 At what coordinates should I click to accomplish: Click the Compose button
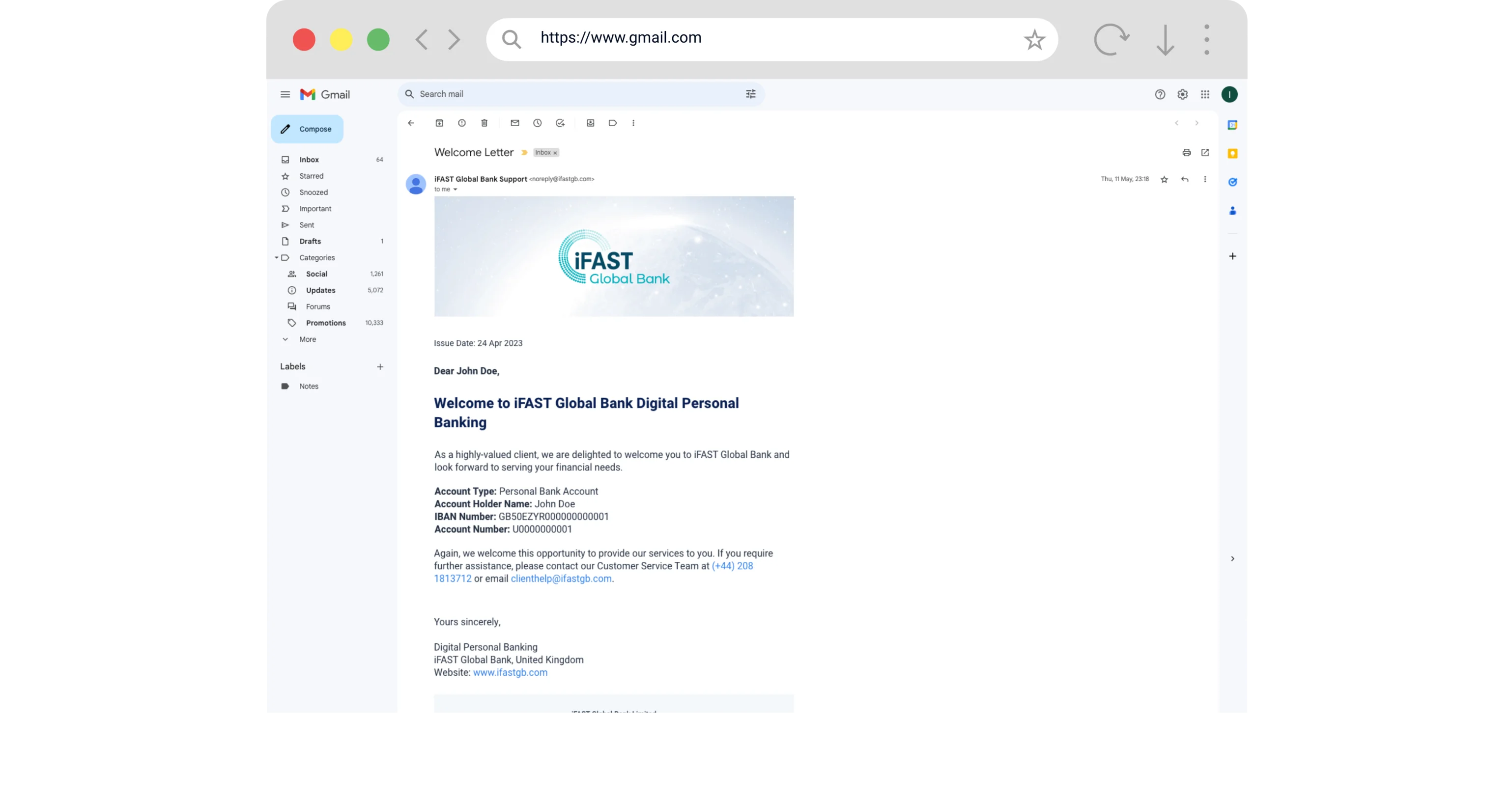click(x=307, y=129)
